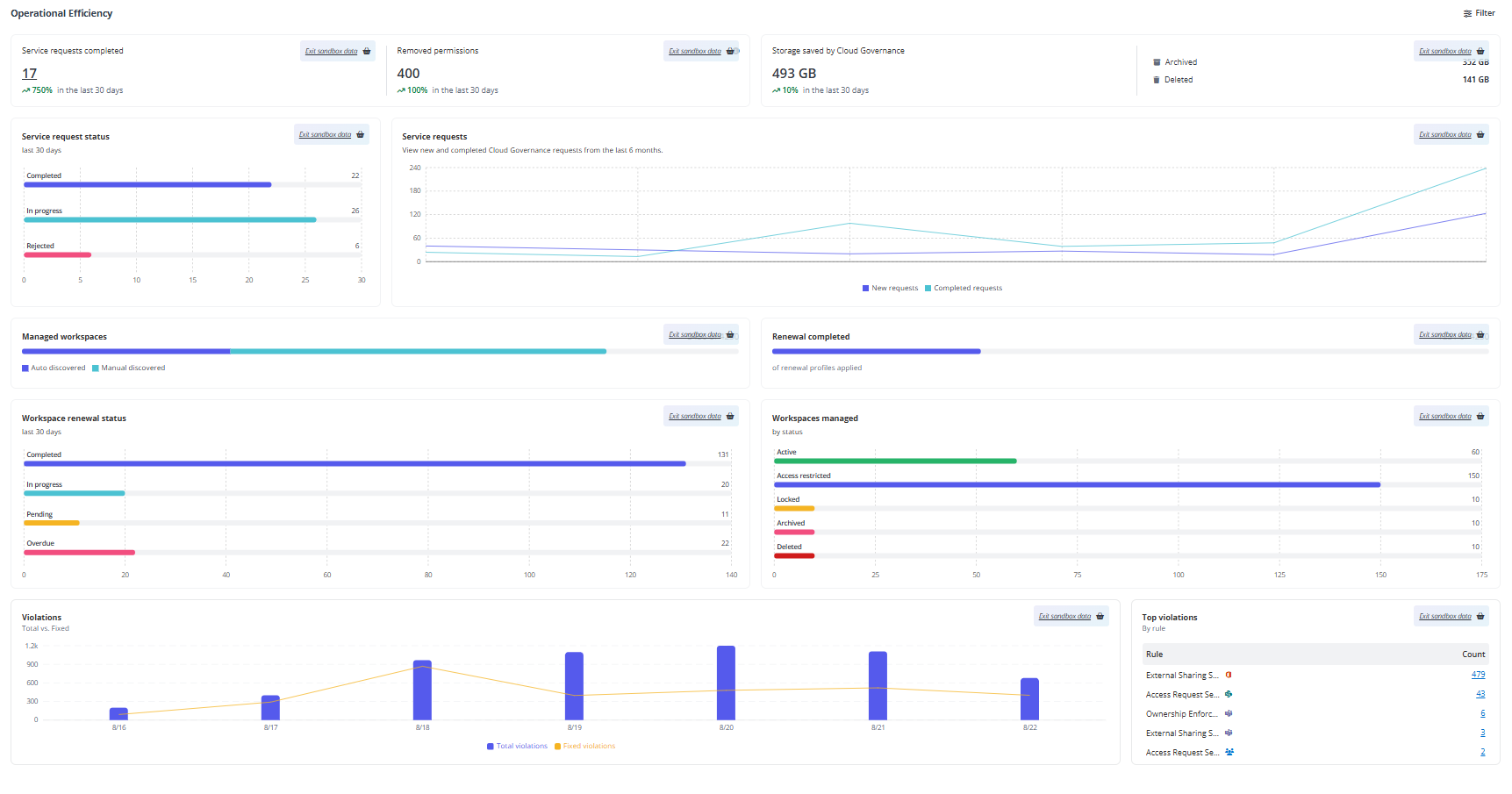Screen dimensions: 1512x794
Task: Toggle Total violations legend in Violations chart
Action: tap(517, 747)
